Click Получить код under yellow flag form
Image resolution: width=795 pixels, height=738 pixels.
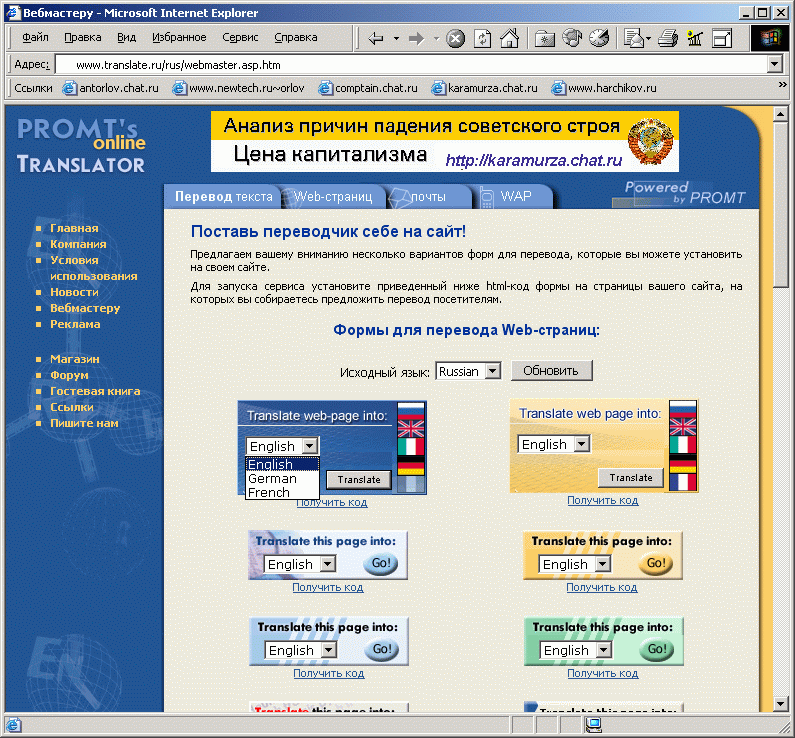pyautogui.click(x=602, y=500)
